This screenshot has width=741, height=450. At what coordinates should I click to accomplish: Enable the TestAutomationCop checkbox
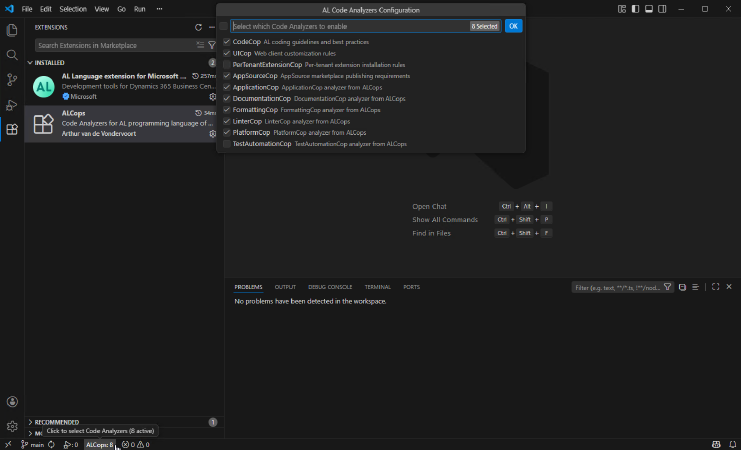[226, 144]
